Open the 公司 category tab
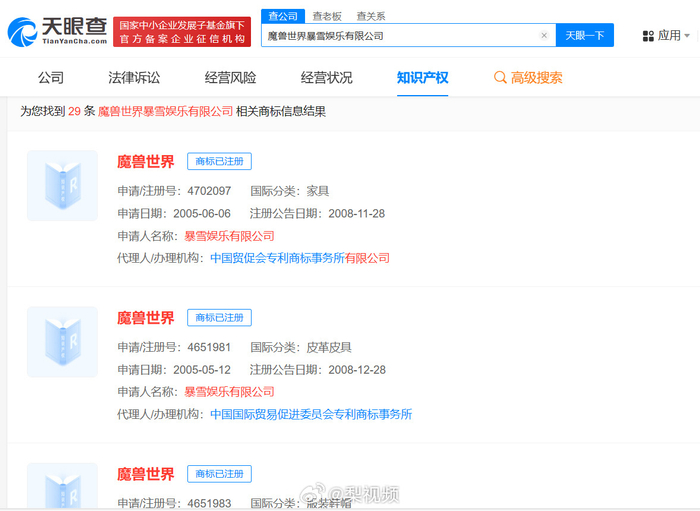This screenshot has height=511, width=700. coord(50,78)
